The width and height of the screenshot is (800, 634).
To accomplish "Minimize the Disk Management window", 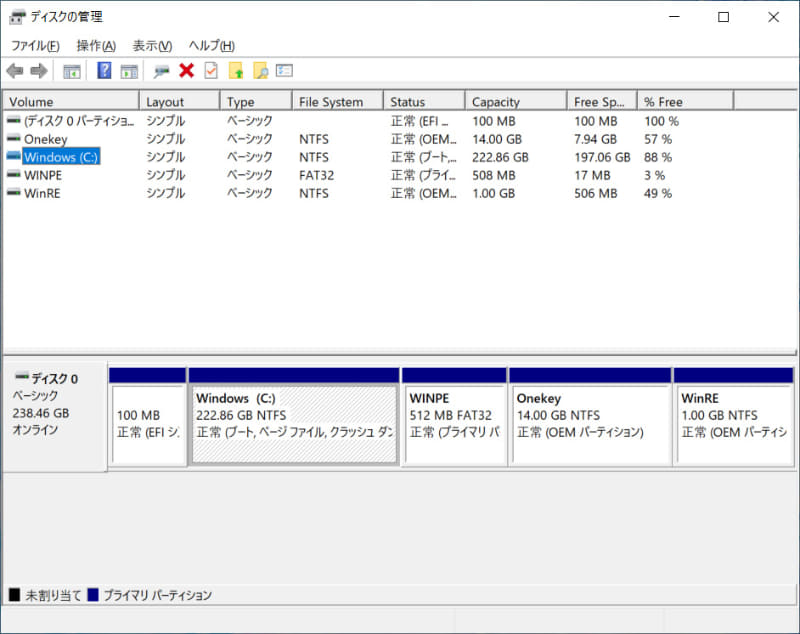I will 674,17.
